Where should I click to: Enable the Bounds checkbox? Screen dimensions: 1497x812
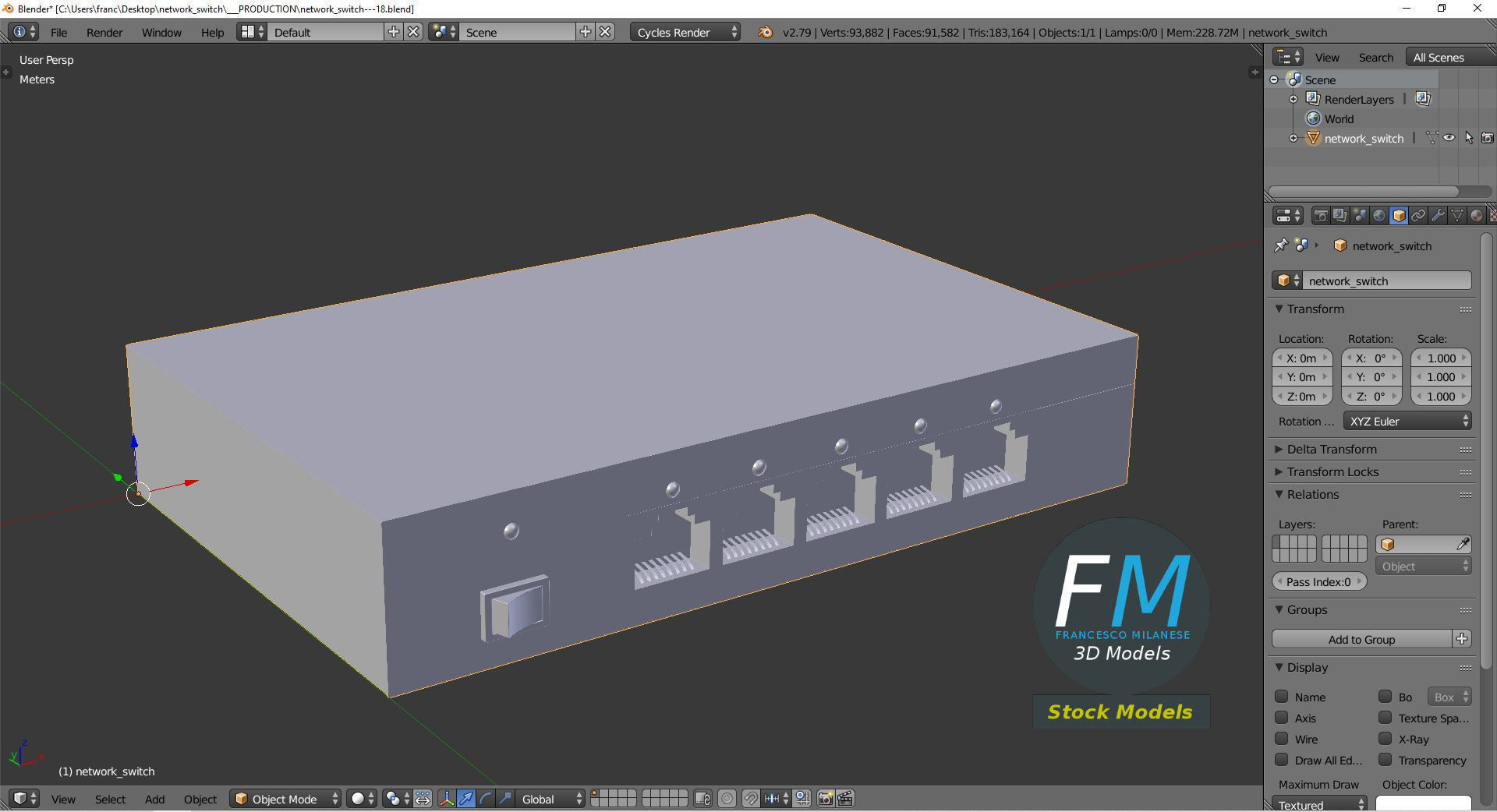[1385, 697]
